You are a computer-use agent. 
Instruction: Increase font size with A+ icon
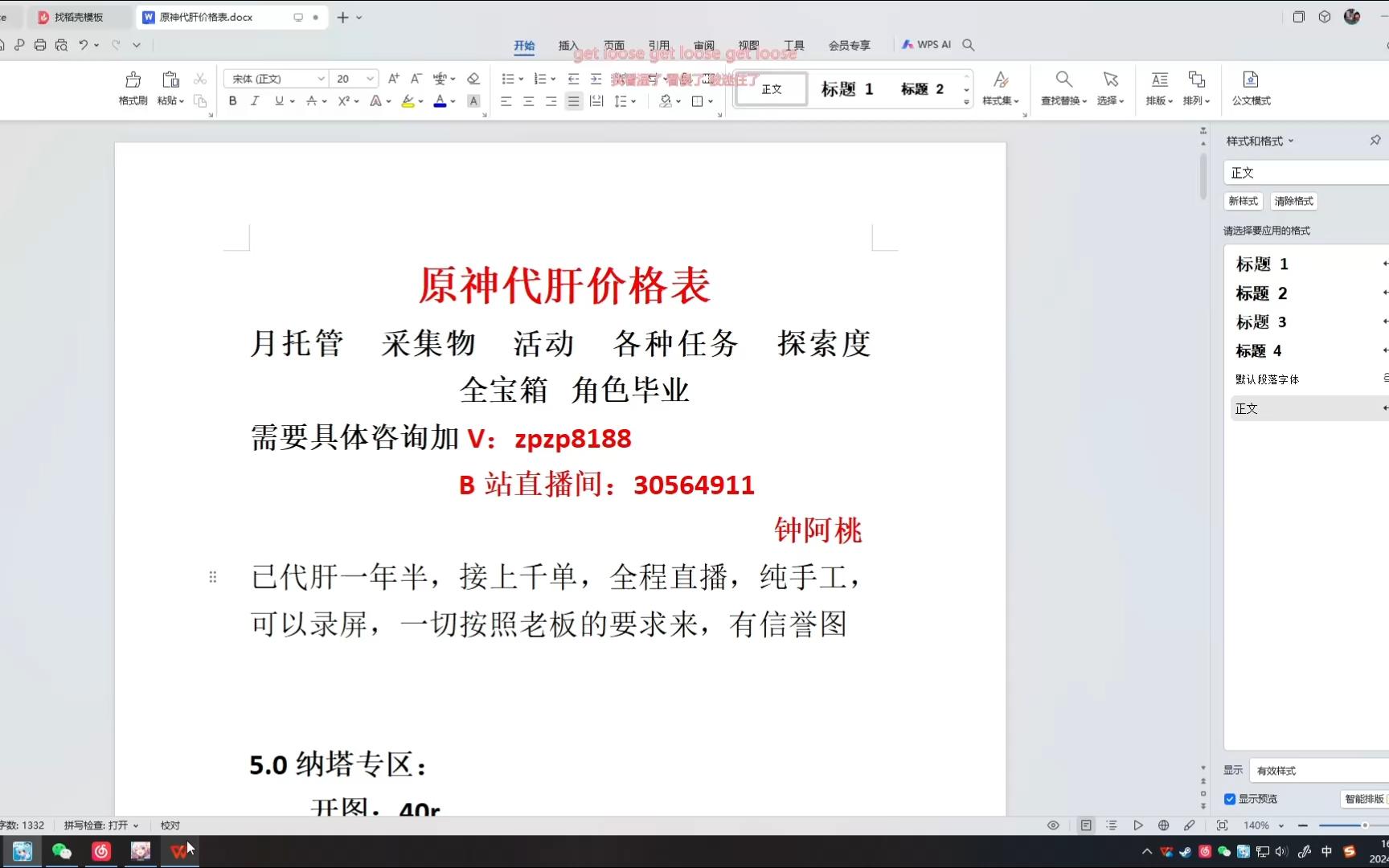point(393,79)
